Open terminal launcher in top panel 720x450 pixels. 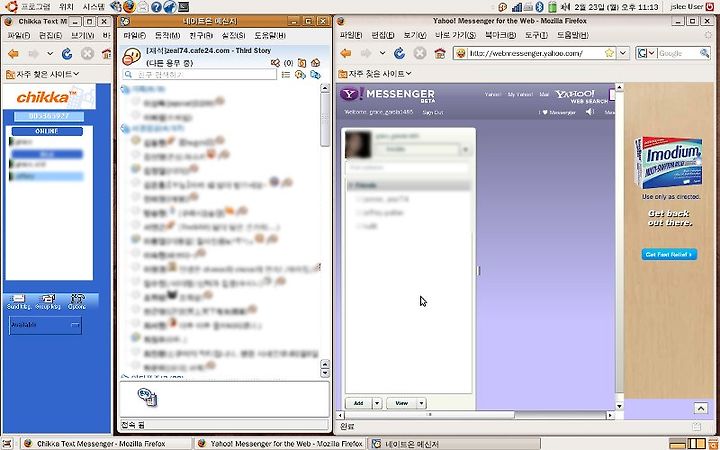point(183,7)
